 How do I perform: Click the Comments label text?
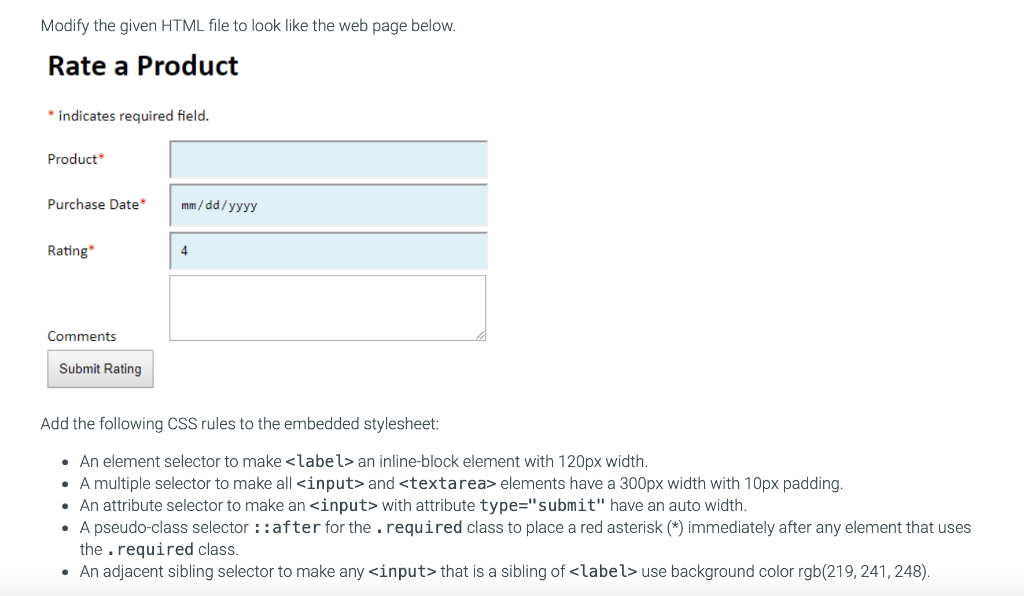click(x=82, y=336)
